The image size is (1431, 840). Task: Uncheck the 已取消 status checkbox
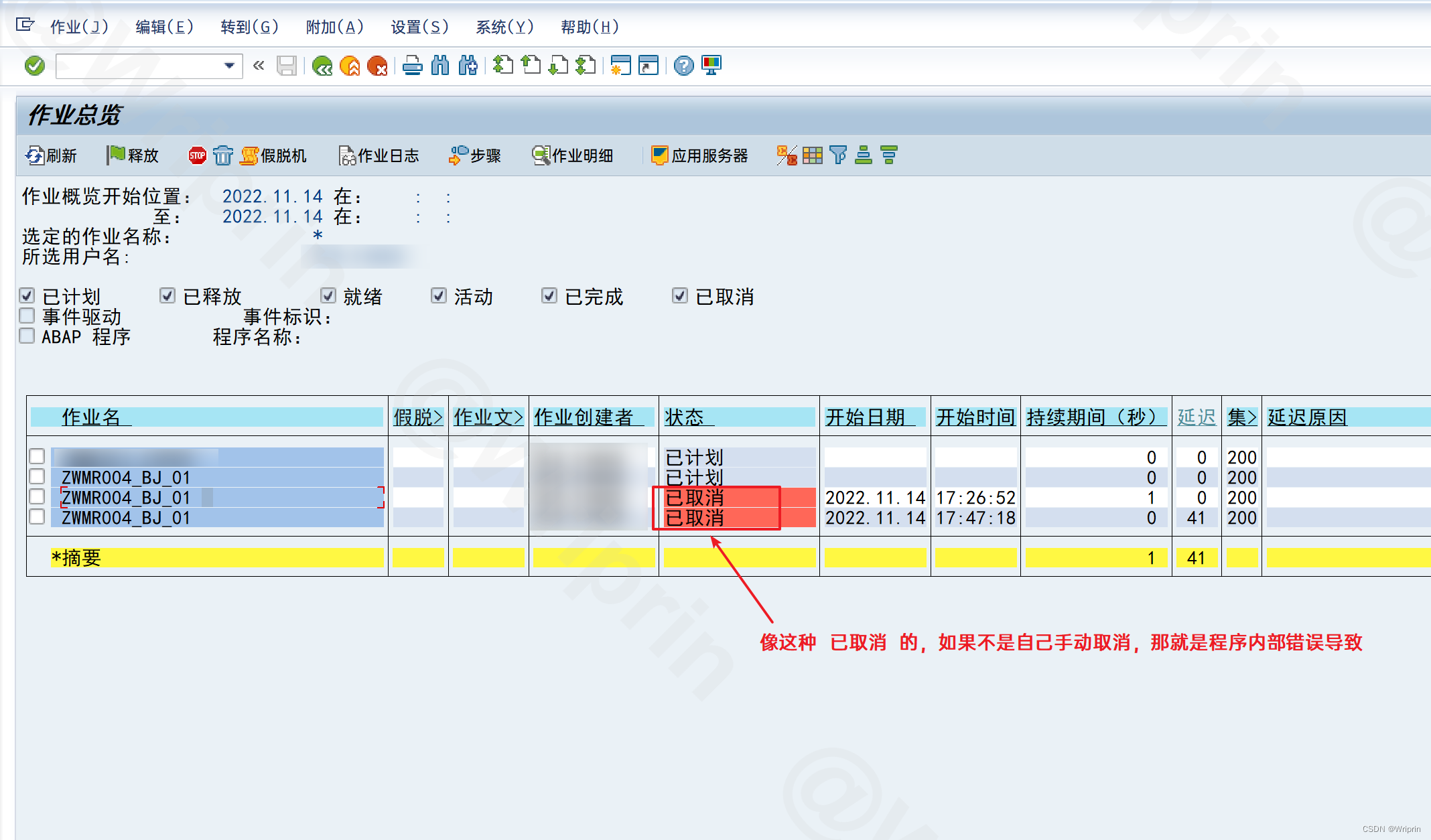[679, 295]
